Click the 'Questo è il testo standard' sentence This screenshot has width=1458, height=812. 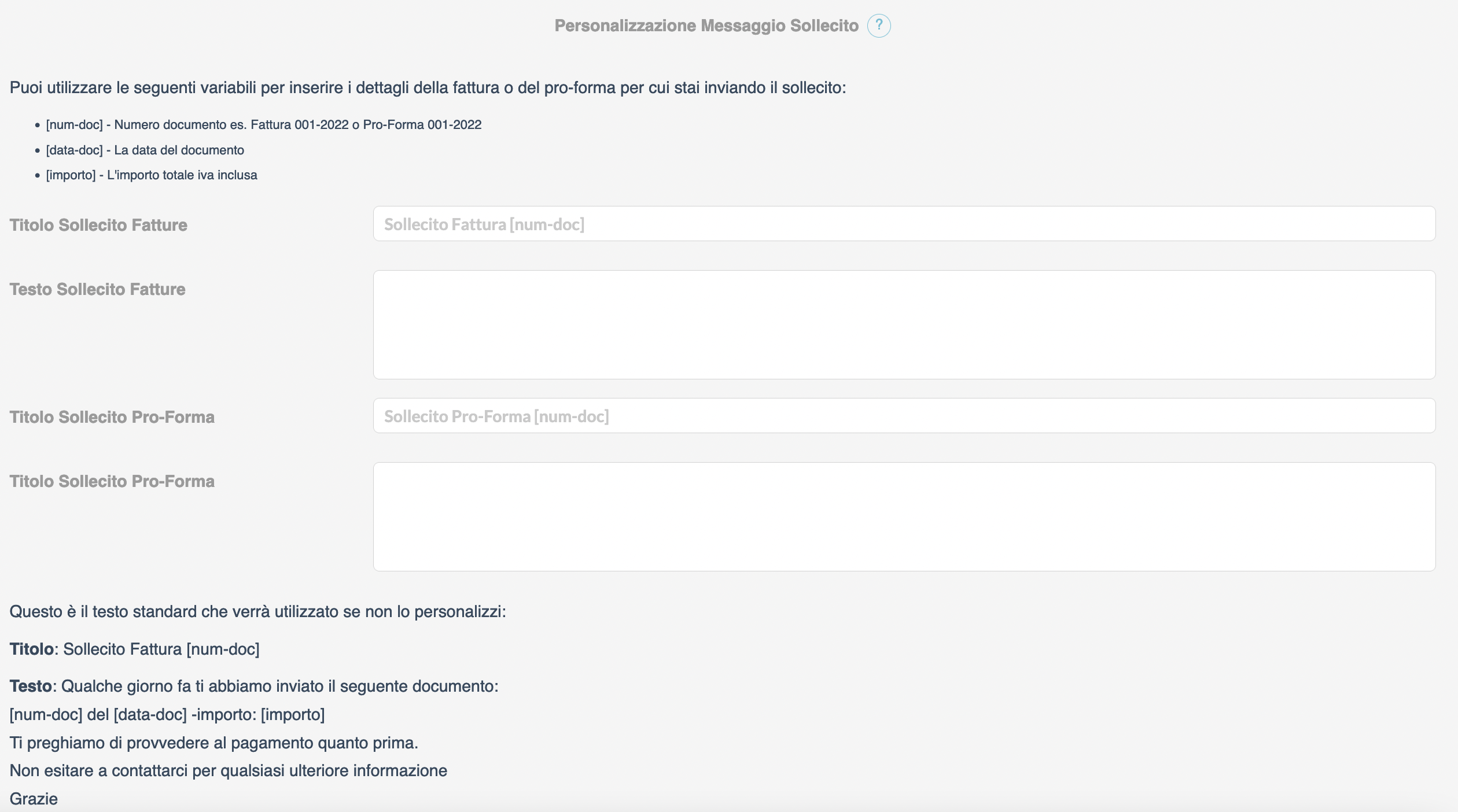click(x=257, y=612)
